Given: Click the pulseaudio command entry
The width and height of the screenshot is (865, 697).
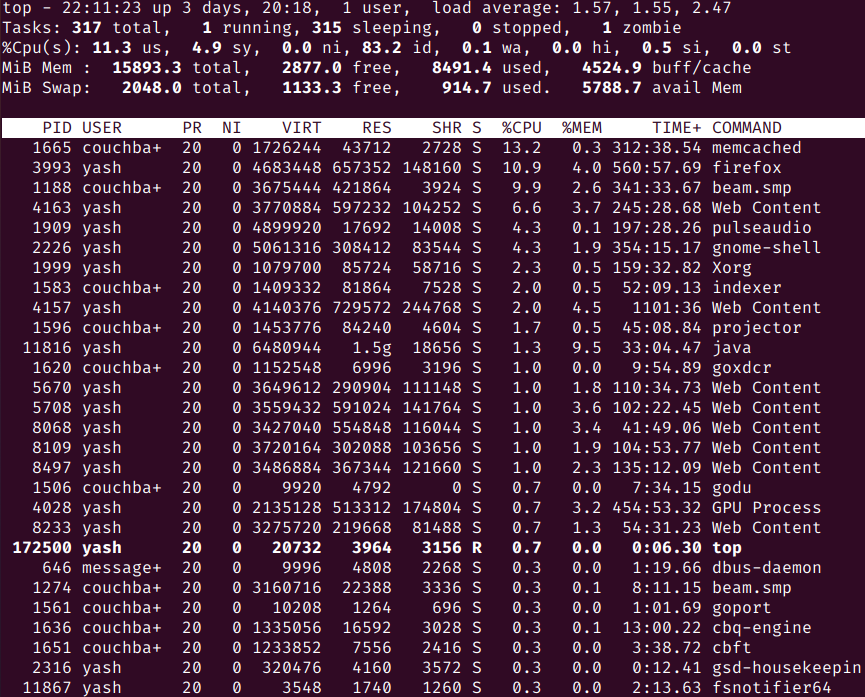Looking at the screenshot, I should 761,228.
